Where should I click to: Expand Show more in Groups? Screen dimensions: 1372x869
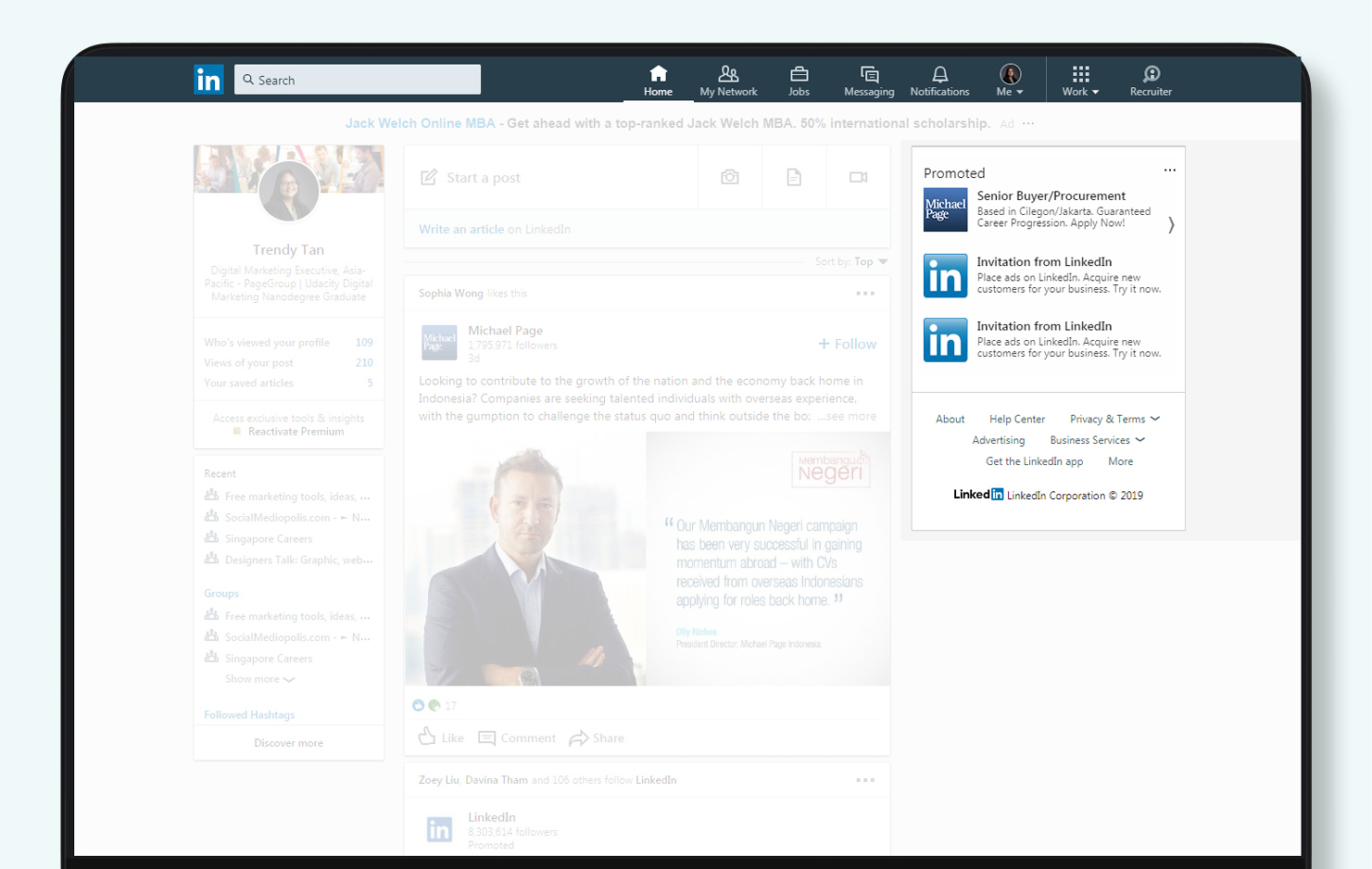pyautogui.click(x=259, y=679)
